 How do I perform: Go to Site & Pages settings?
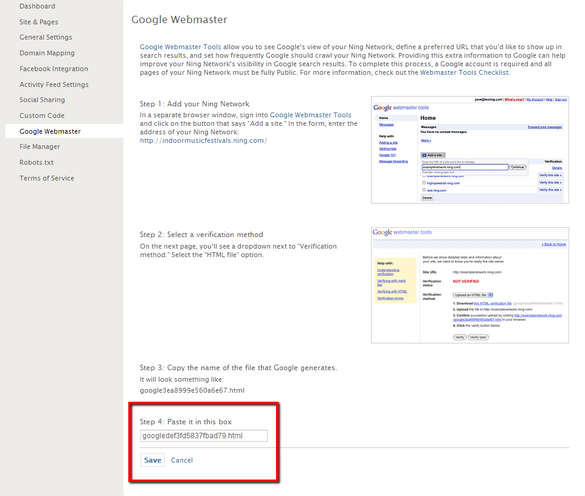tap(39, 22)
